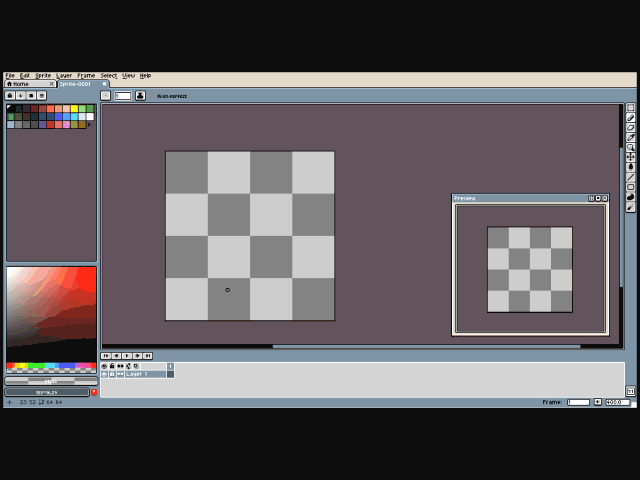Pick the yellow palette swatch
Image resolution: width=640 pixels, height=480 pixels.
point(74,109)
